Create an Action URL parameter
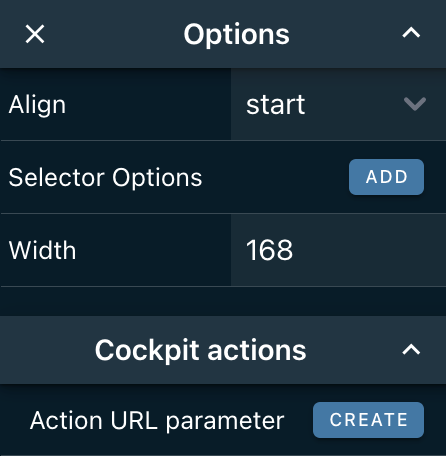The image size is (446, 456). coord(368,420)
